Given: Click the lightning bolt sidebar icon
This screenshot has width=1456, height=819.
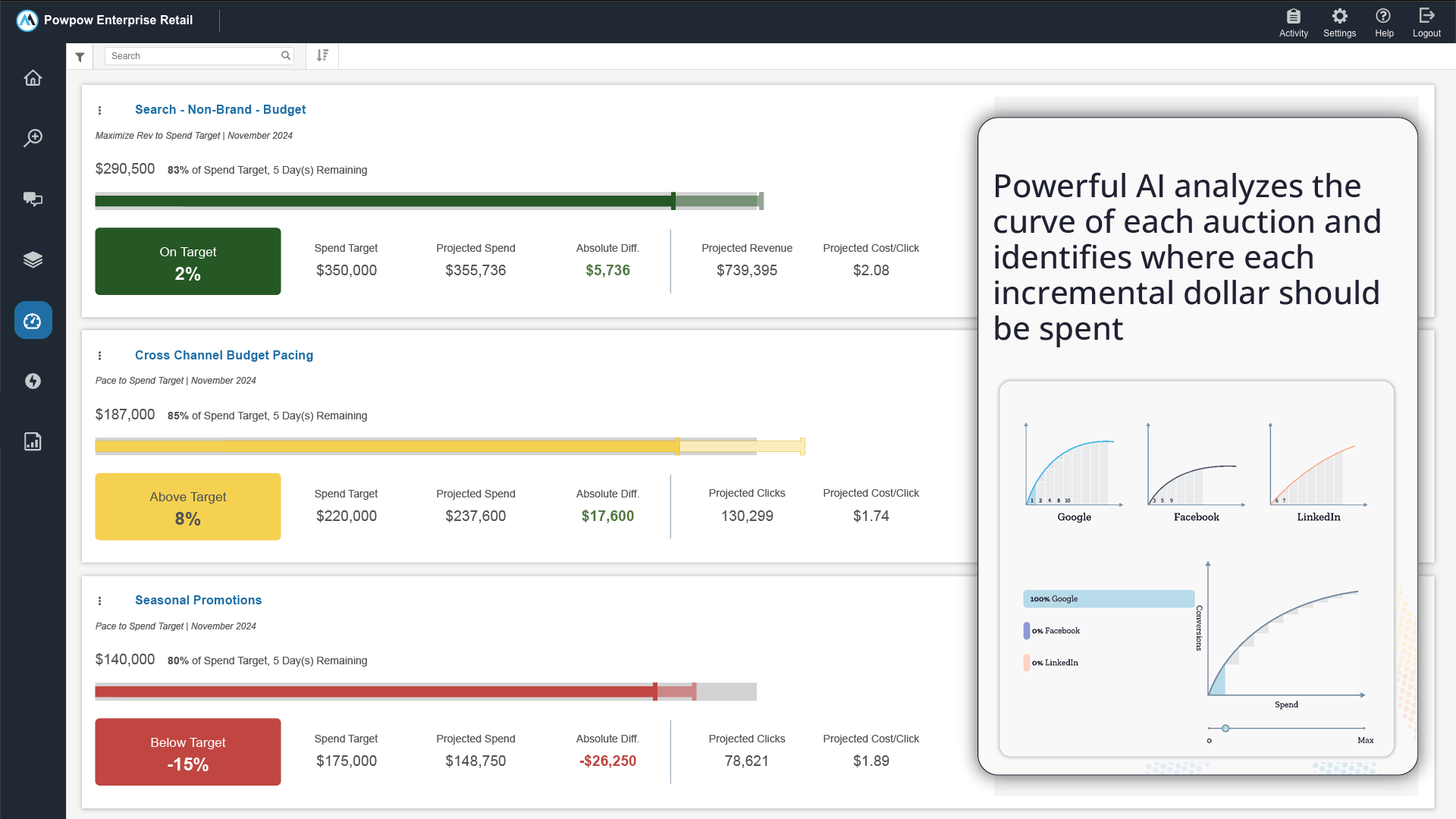Looking at the screenshot, I should coord(33,381).
